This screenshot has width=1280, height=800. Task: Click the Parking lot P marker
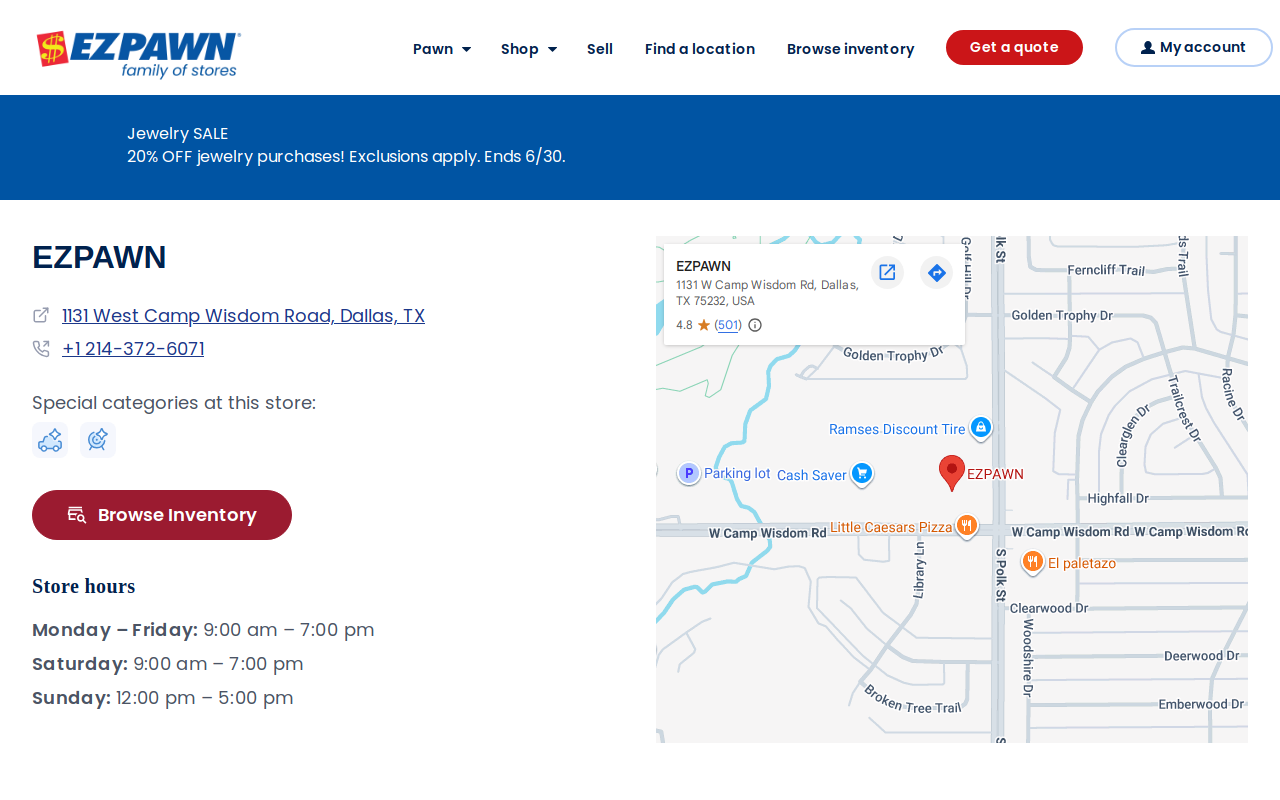click(x=689, y=473)
